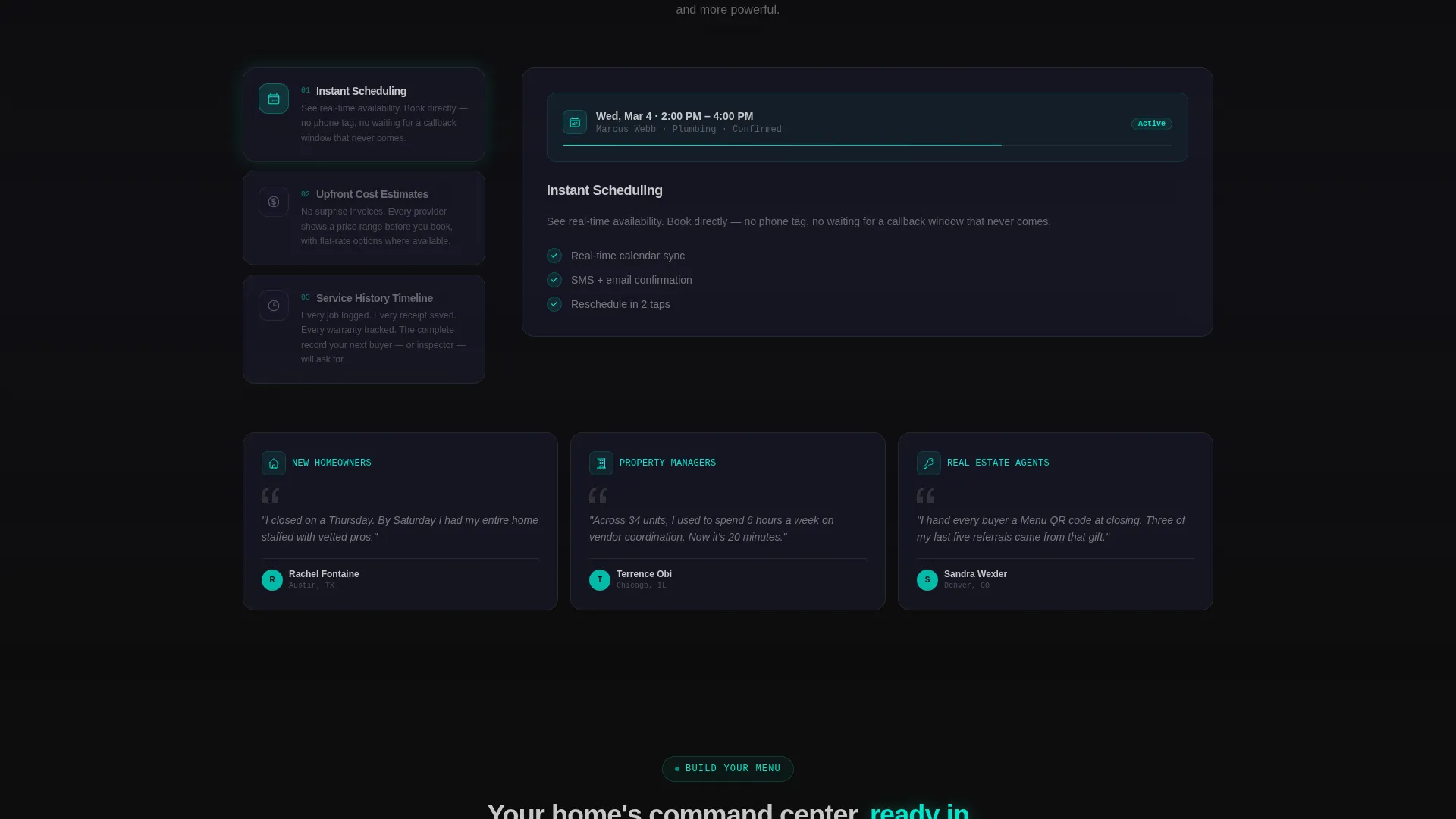The height and width of the screenshot is (819, 1456).
Task: Click the Wed, Mar 4 2:00 PM booking title
Action: point(675,116)
